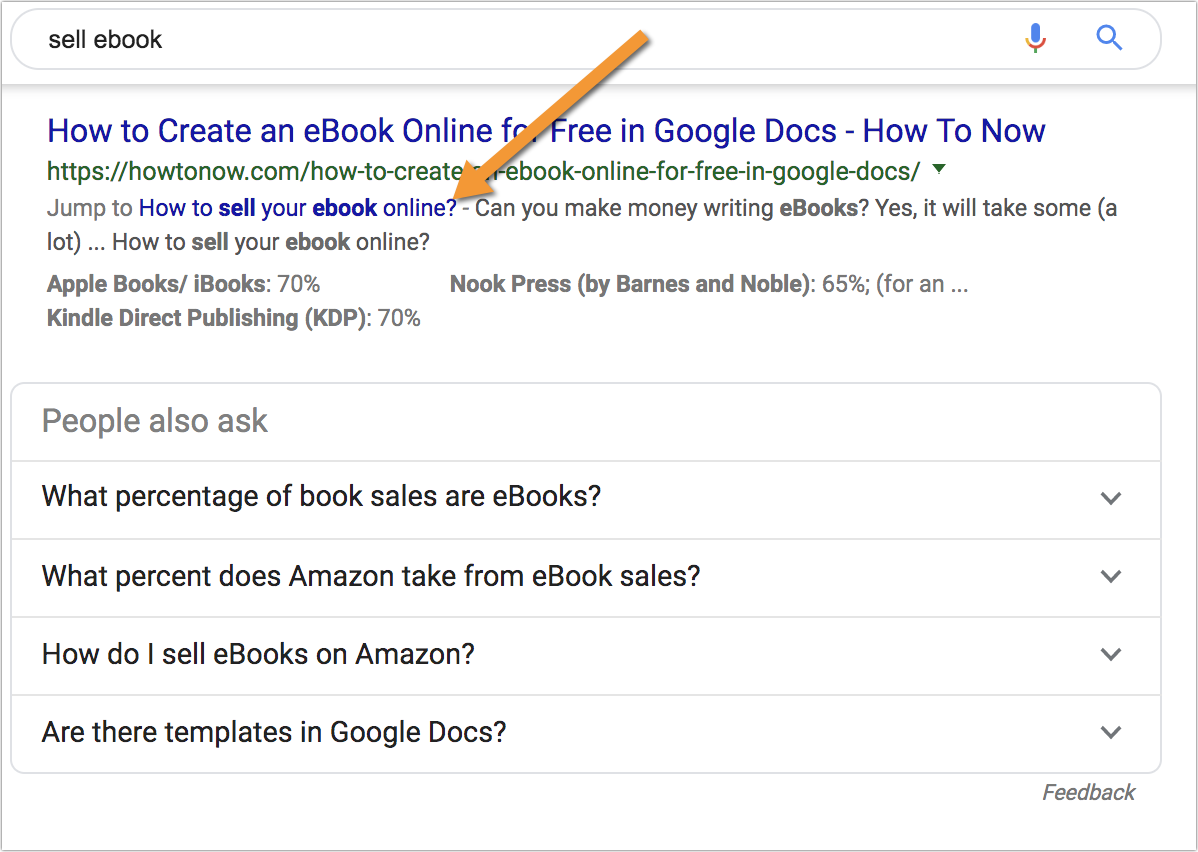Screen dimensions: 1198x852
Task: Open the small dropdown arrow beside the result URL
Action: pyautogui.click(x=938, y=169)
